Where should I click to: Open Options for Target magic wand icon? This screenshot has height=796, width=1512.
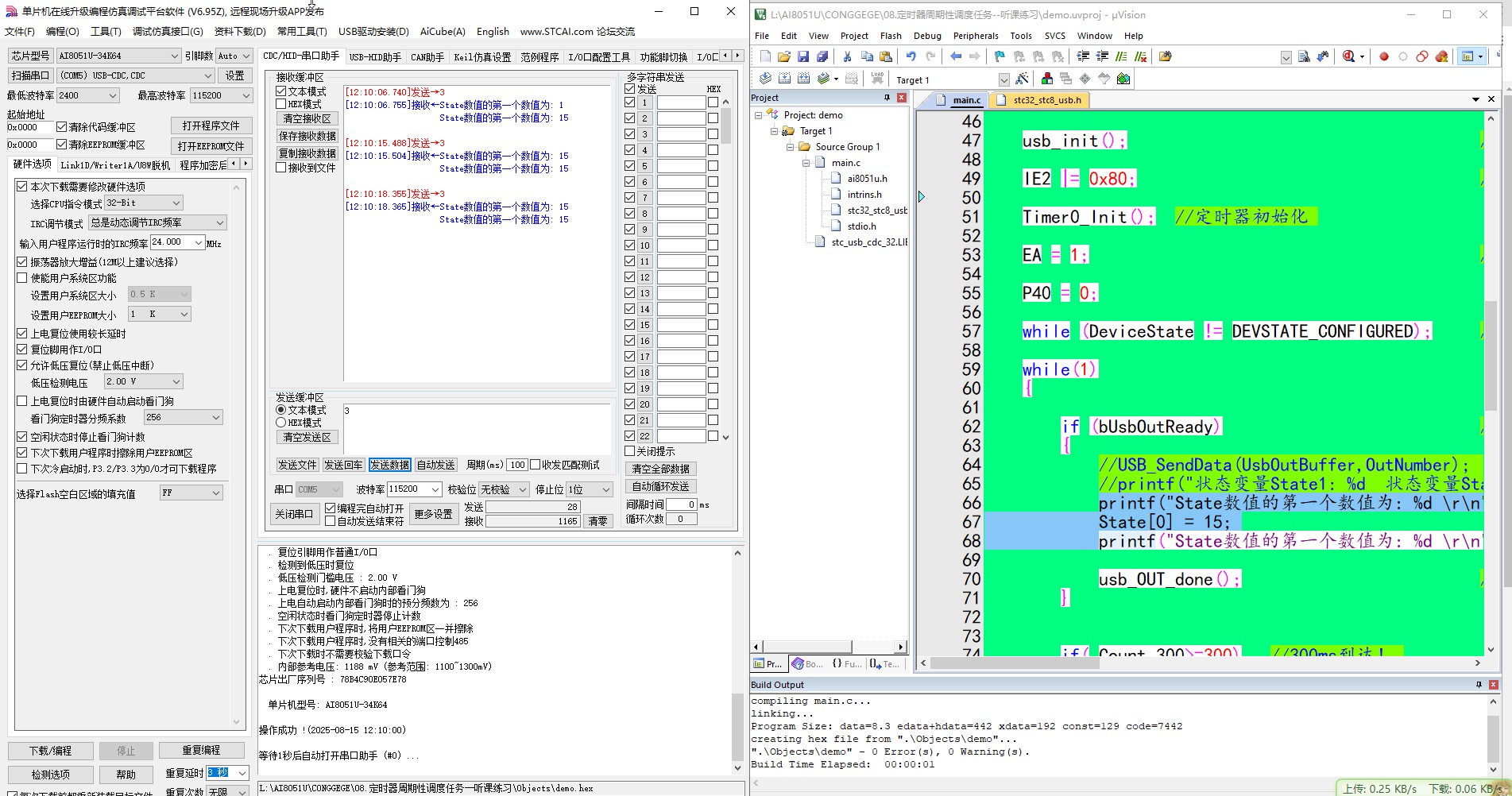(x=1023, y=79)
